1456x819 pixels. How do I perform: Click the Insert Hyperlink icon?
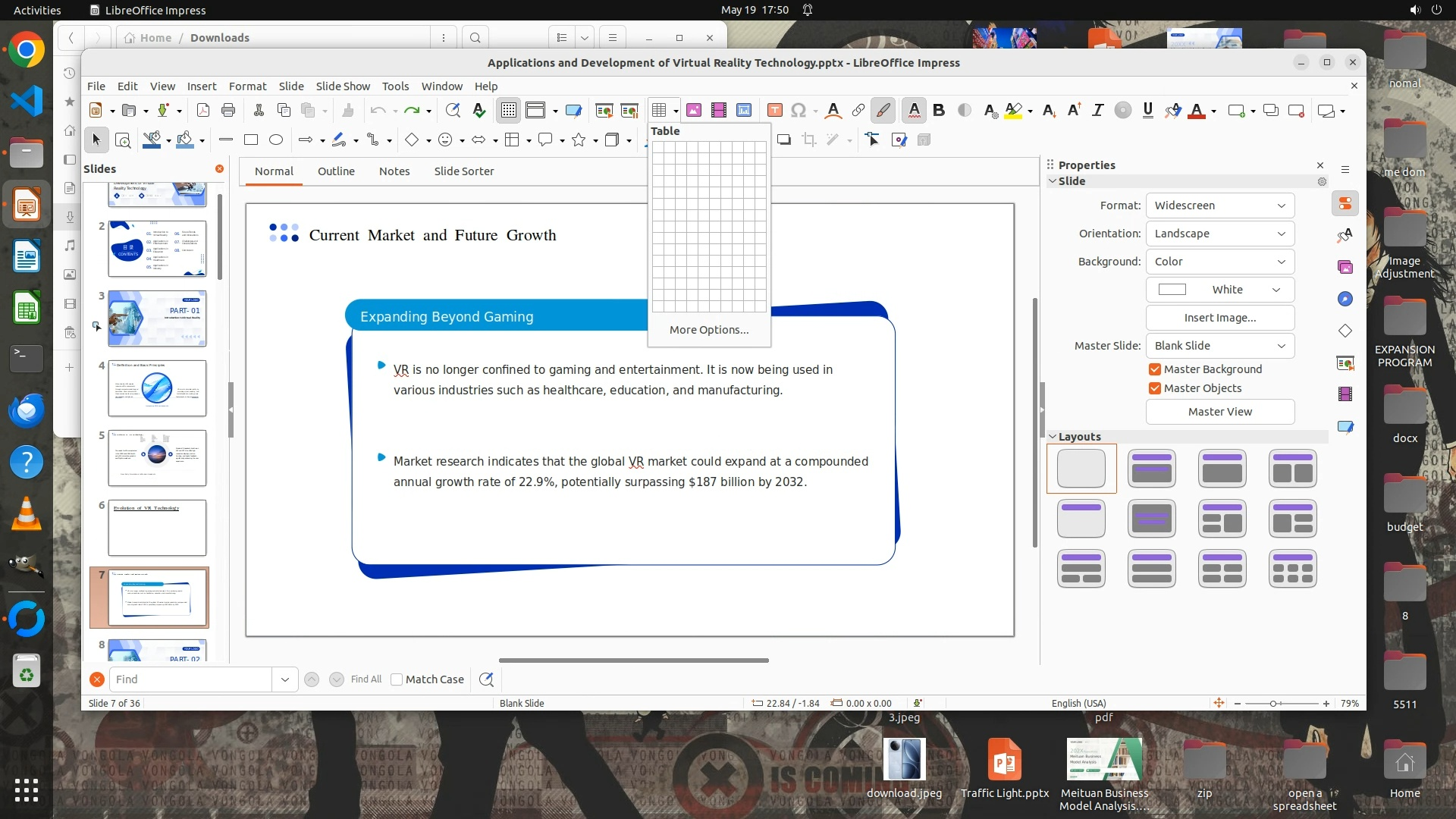(x=858, y=111)
